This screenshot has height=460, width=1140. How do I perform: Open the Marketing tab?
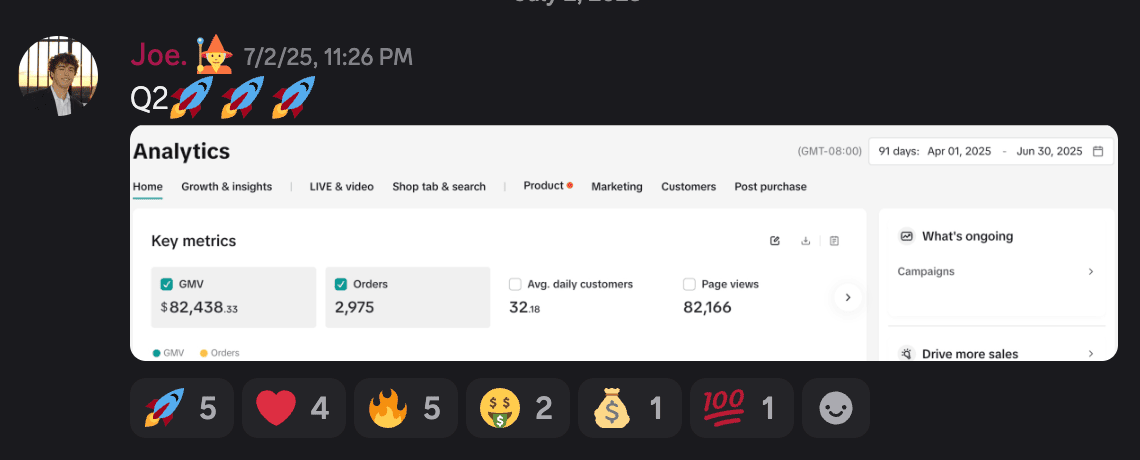[x=617, y=186]
